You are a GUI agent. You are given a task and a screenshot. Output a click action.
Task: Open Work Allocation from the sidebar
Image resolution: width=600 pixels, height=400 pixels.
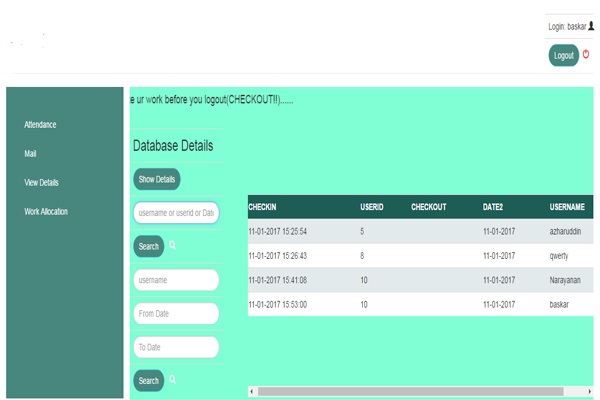point(46,212)
